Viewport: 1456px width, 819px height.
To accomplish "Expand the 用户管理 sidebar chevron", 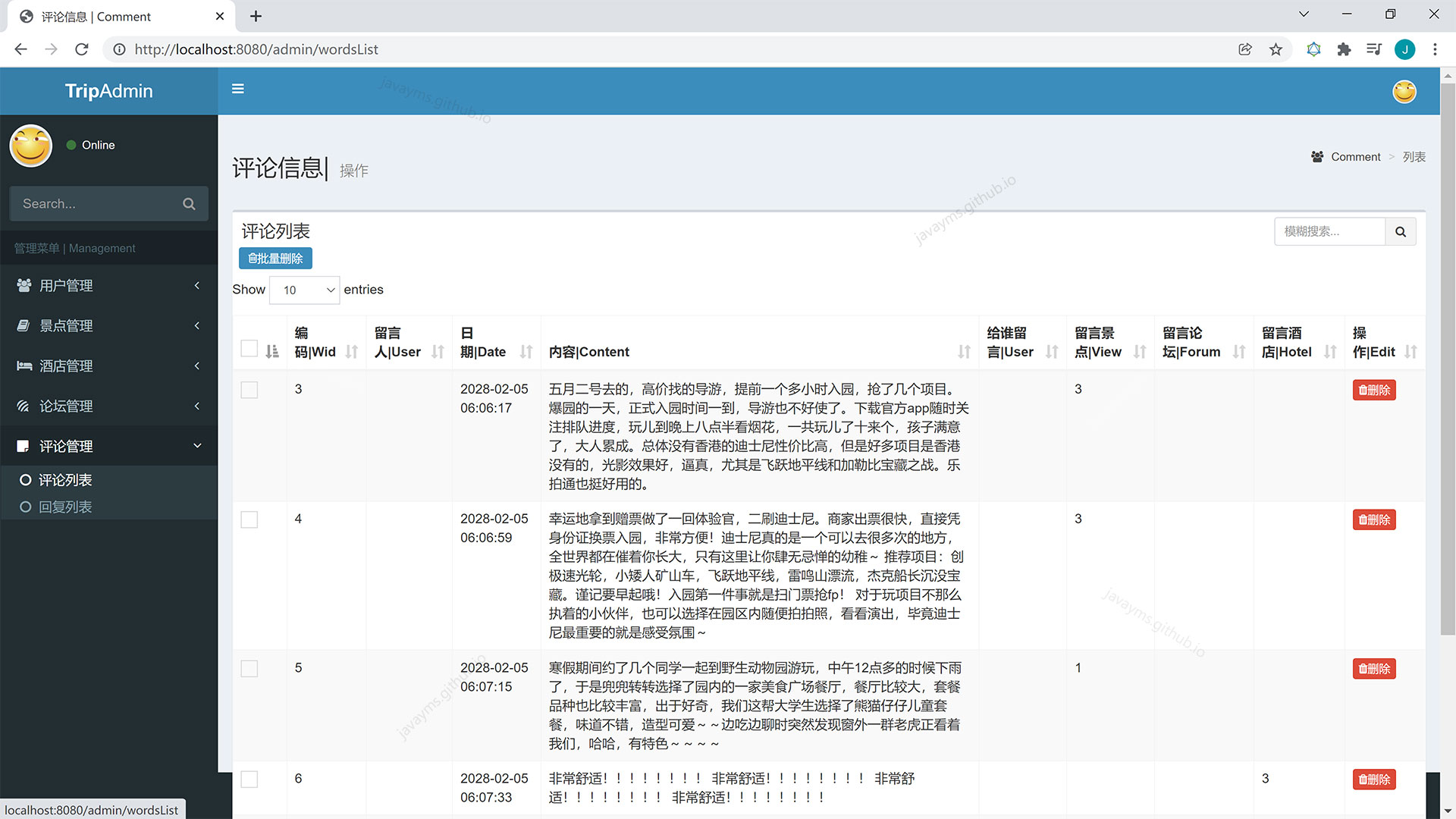I will click(x=196, y=285).
